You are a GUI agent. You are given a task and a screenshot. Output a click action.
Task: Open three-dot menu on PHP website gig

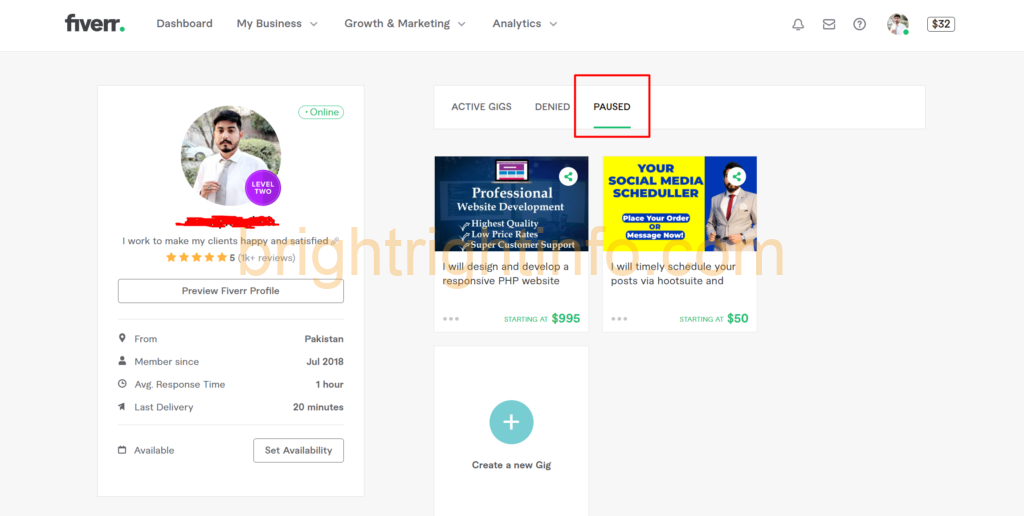[x=451, y=319]
